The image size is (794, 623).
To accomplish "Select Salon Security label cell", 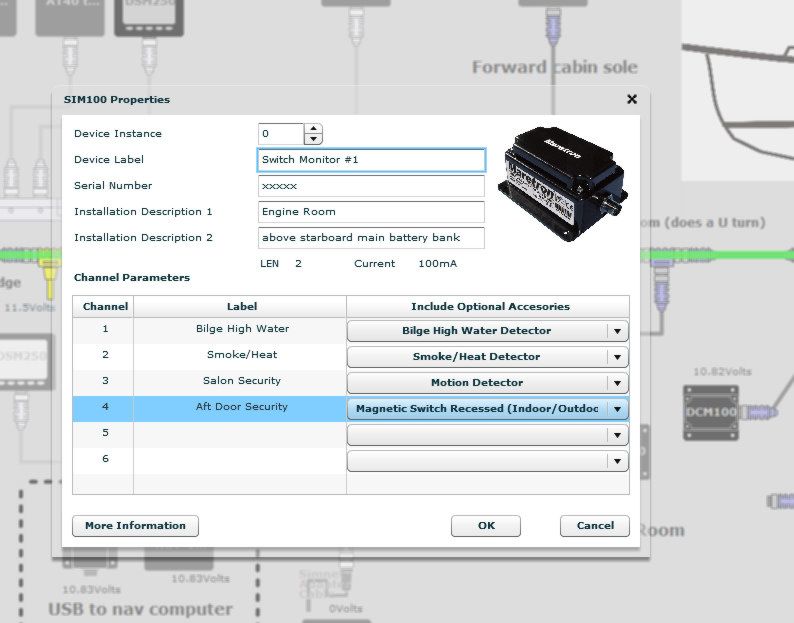I will 240,382.
